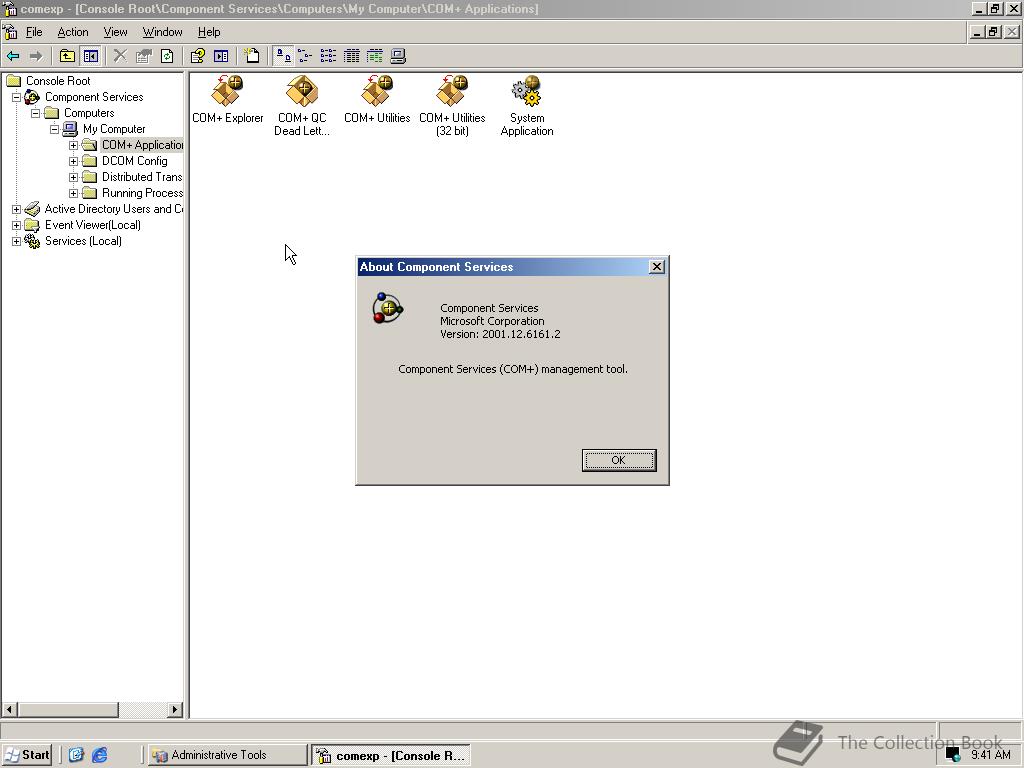Image resolution: width=1024 pixels, height=768 pixels.
Task: Click the Back arrow toolbar icon
Action: coord(13,56)
